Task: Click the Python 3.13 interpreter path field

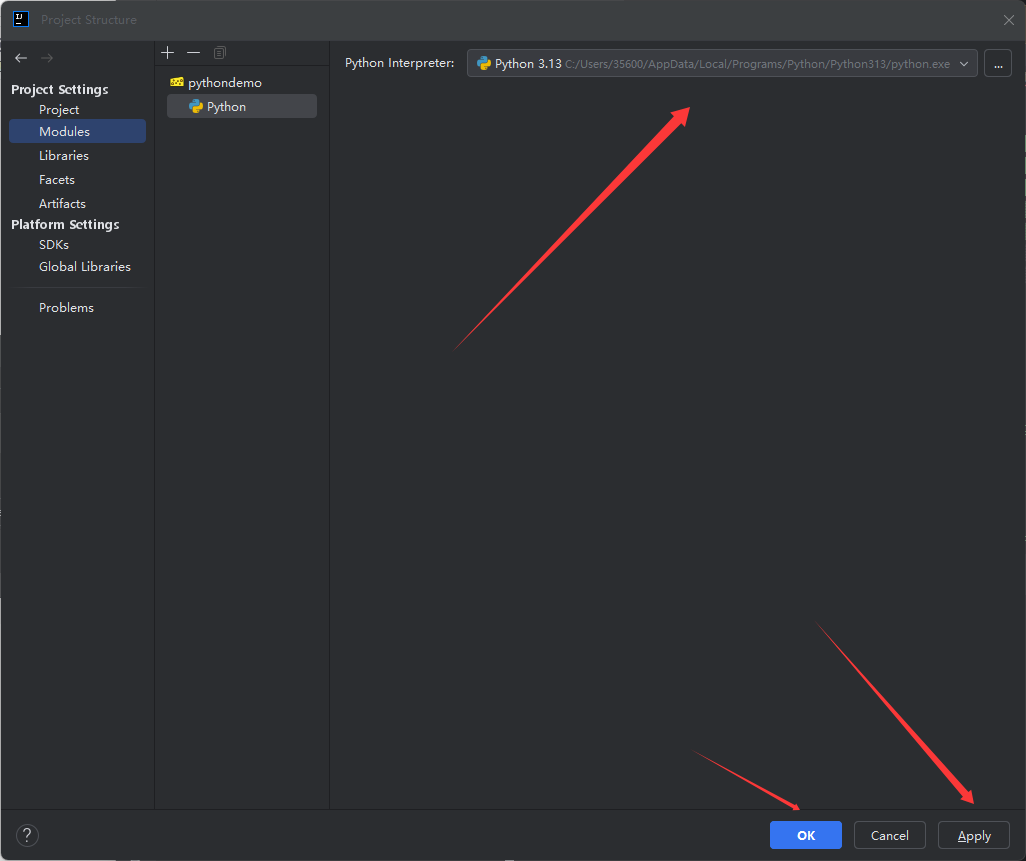Action: pyautogui.click(x=722, y=63)
